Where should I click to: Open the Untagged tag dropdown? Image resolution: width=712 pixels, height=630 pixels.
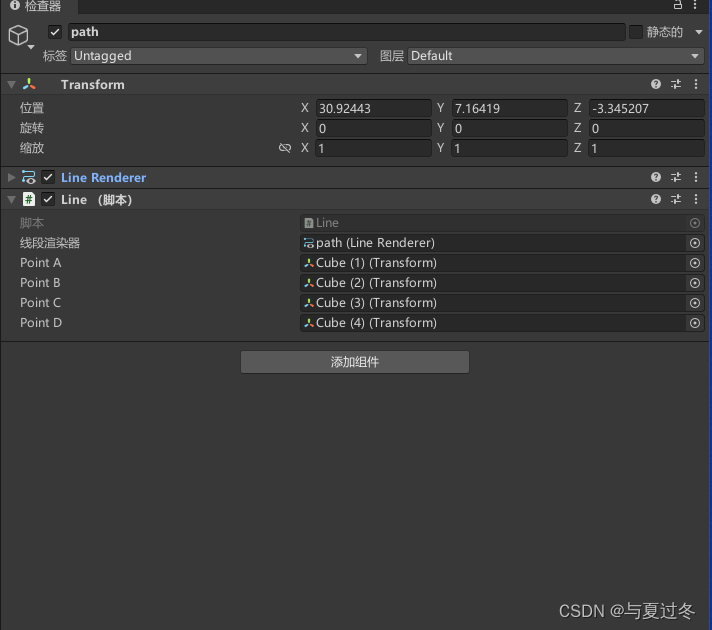coord(219,56)
